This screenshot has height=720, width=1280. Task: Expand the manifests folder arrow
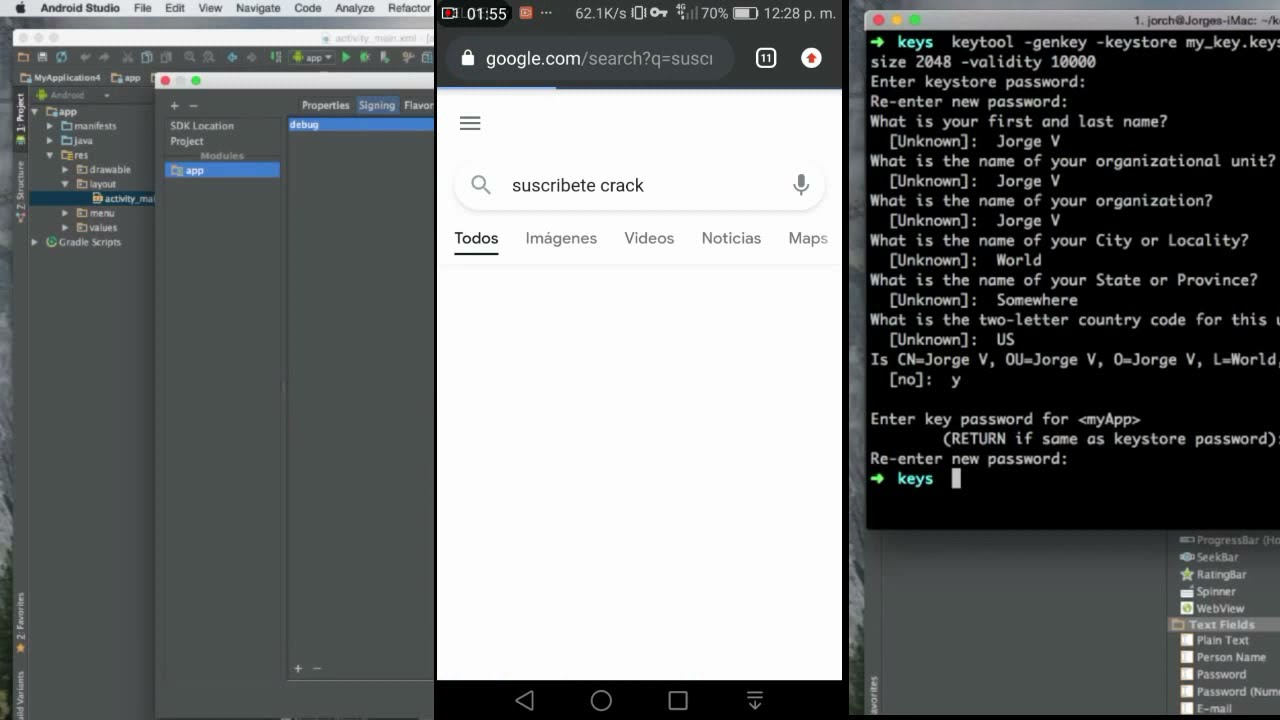tap(51, 126)
